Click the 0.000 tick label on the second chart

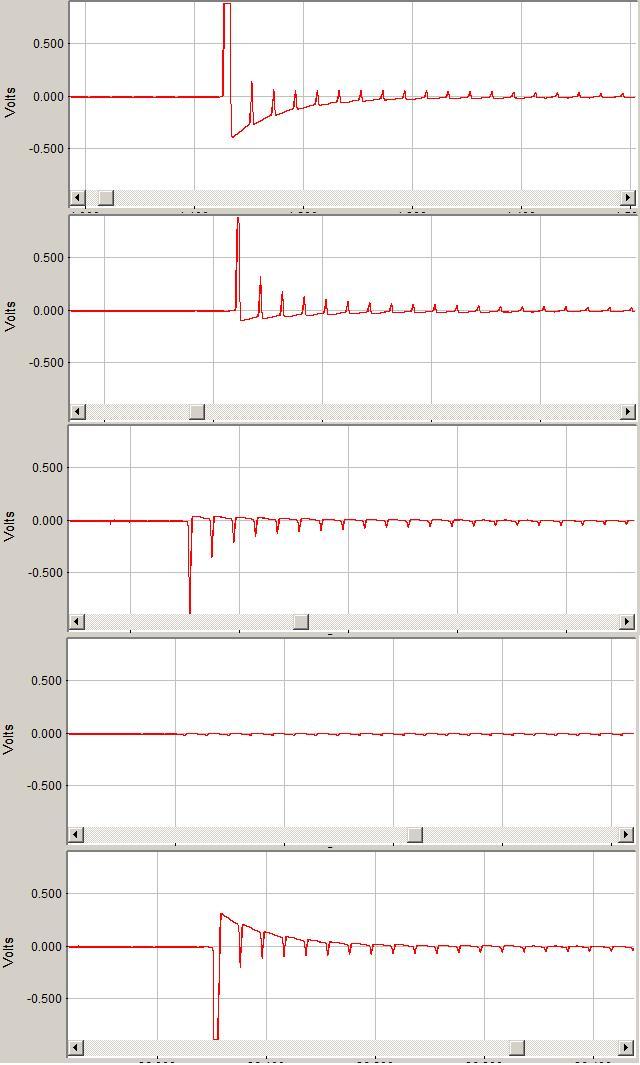tap(50, 310)
